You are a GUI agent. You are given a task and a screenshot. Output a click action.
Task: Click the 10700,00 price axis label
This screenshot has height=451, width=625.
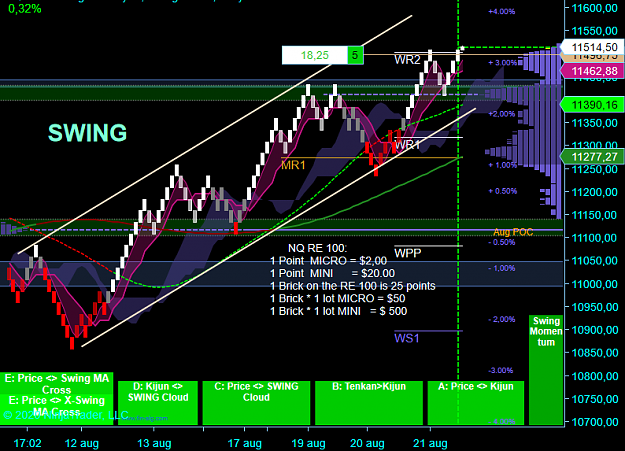tap(595, 422)
